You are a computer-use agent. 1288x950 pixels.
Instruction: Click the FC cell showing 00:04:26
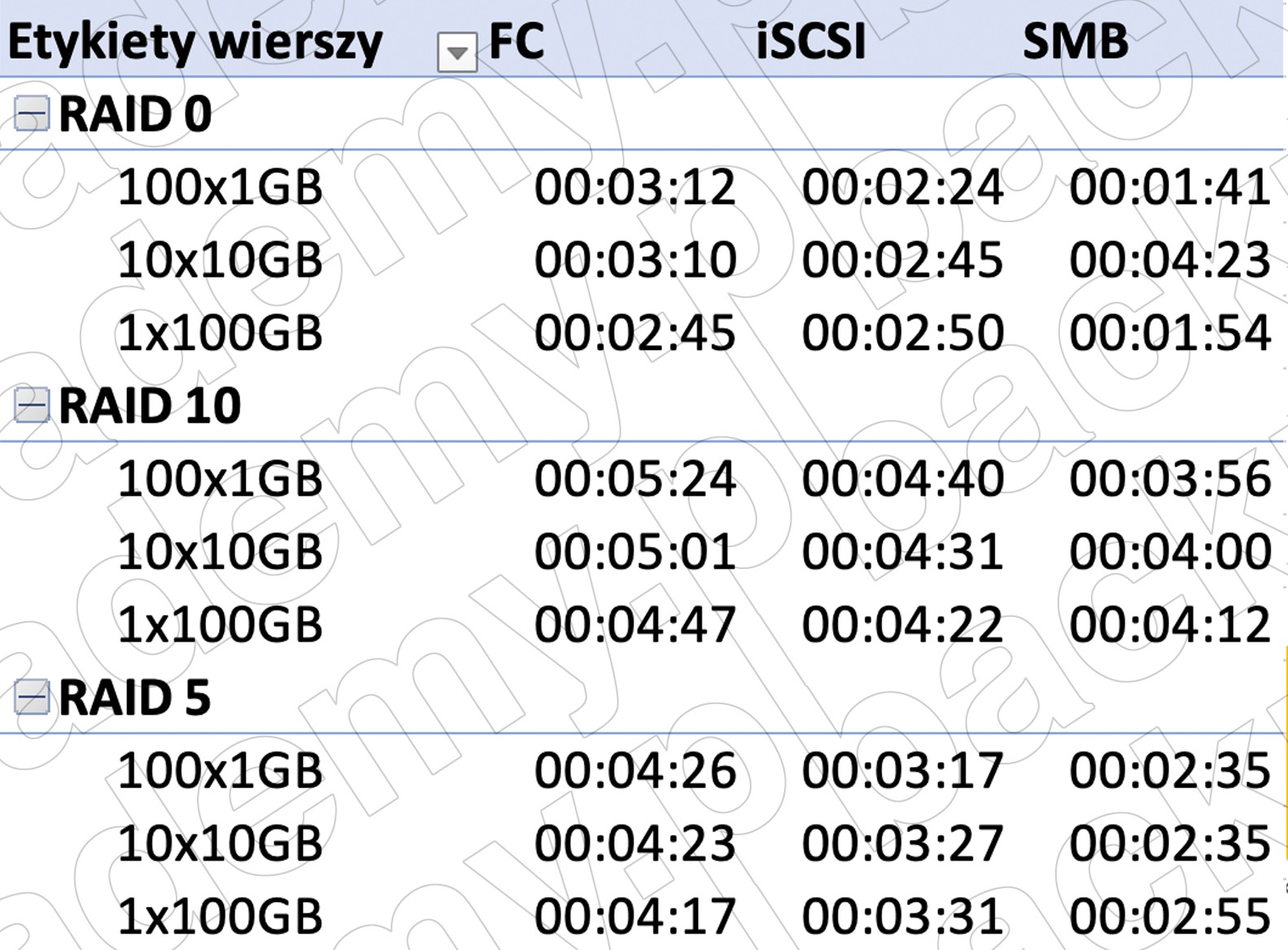635,770
